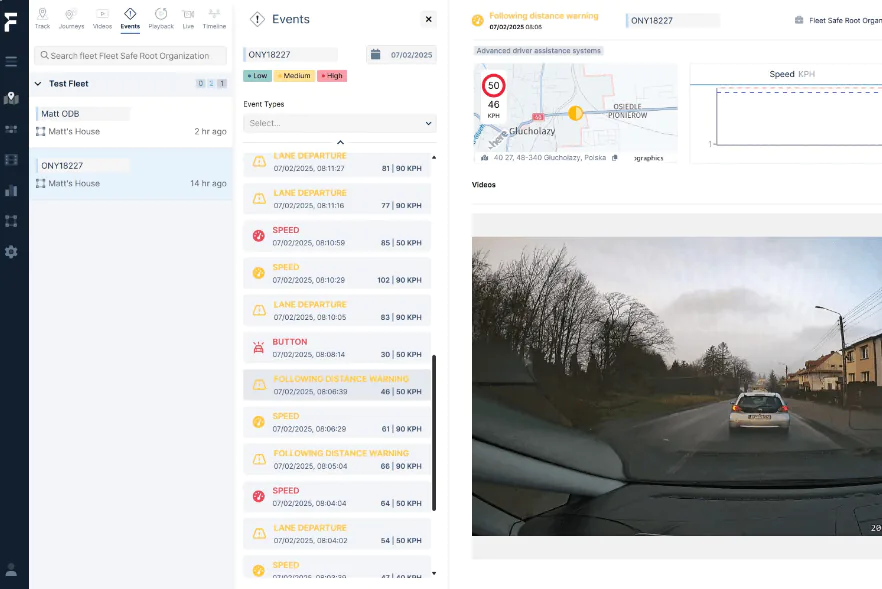Toggle the Medium severity filter

click(x=294, y=76)
